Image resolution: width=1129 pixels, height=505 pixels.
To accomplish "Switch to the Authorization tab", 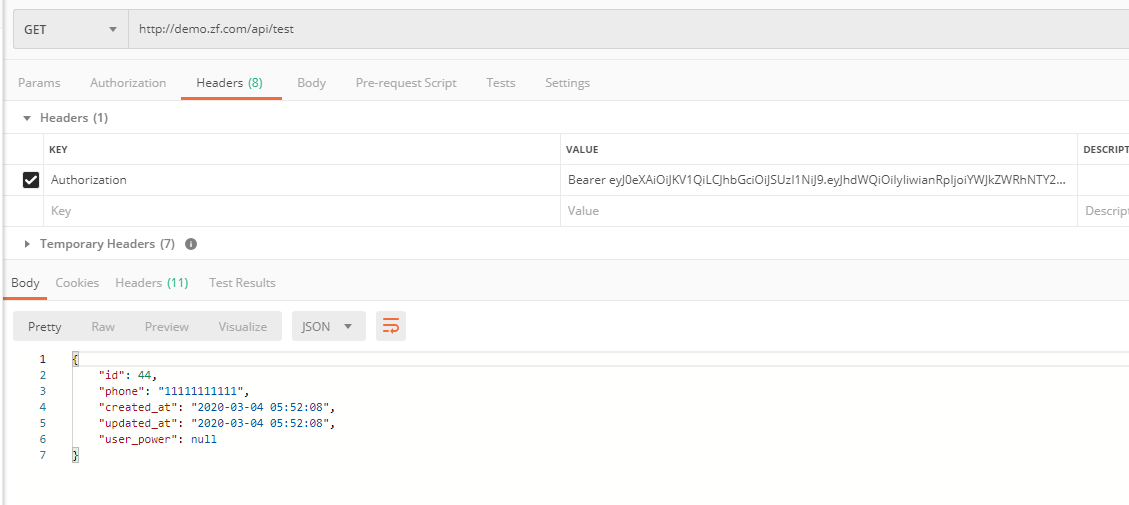I will [x=128, y=83].
